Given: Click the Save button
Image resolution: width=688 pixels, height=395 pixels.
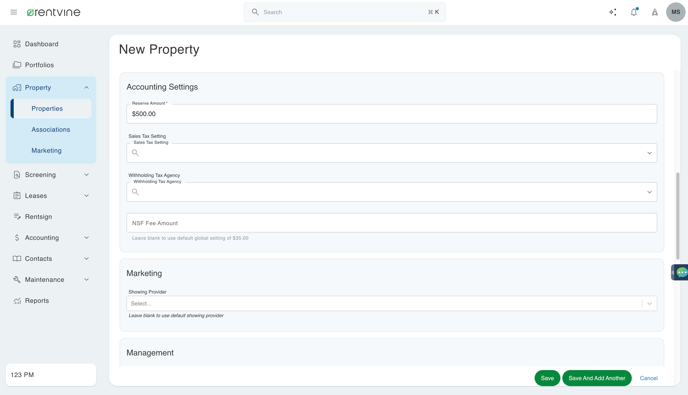Looking at the screenshot, I should [547, 378].
